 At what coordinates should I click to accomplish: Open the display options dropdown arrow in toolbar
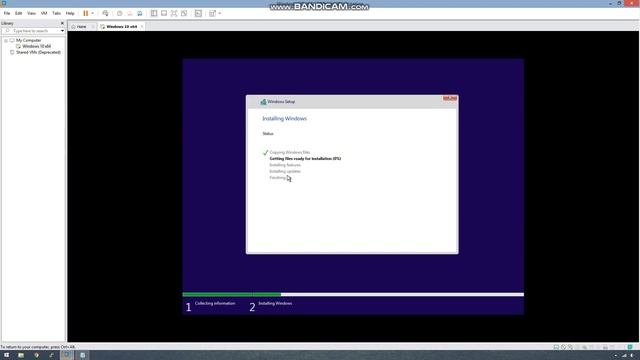pyautogui.click(x=220, y=13)
